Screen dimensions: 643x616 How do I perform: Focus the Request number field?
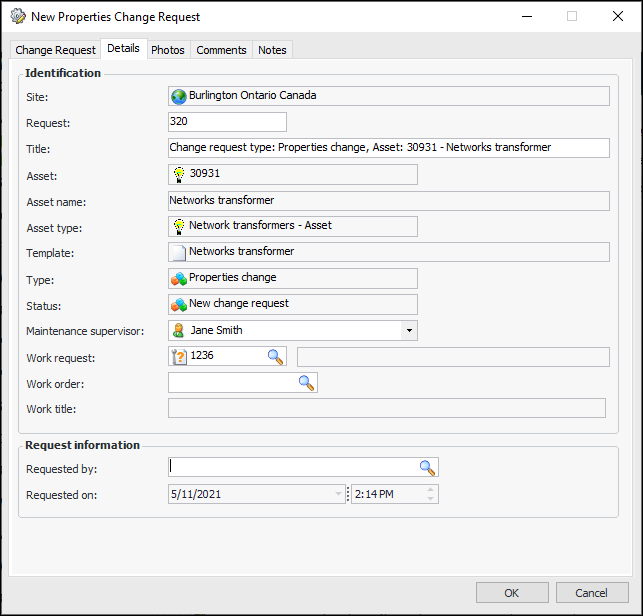click(227, 122)
